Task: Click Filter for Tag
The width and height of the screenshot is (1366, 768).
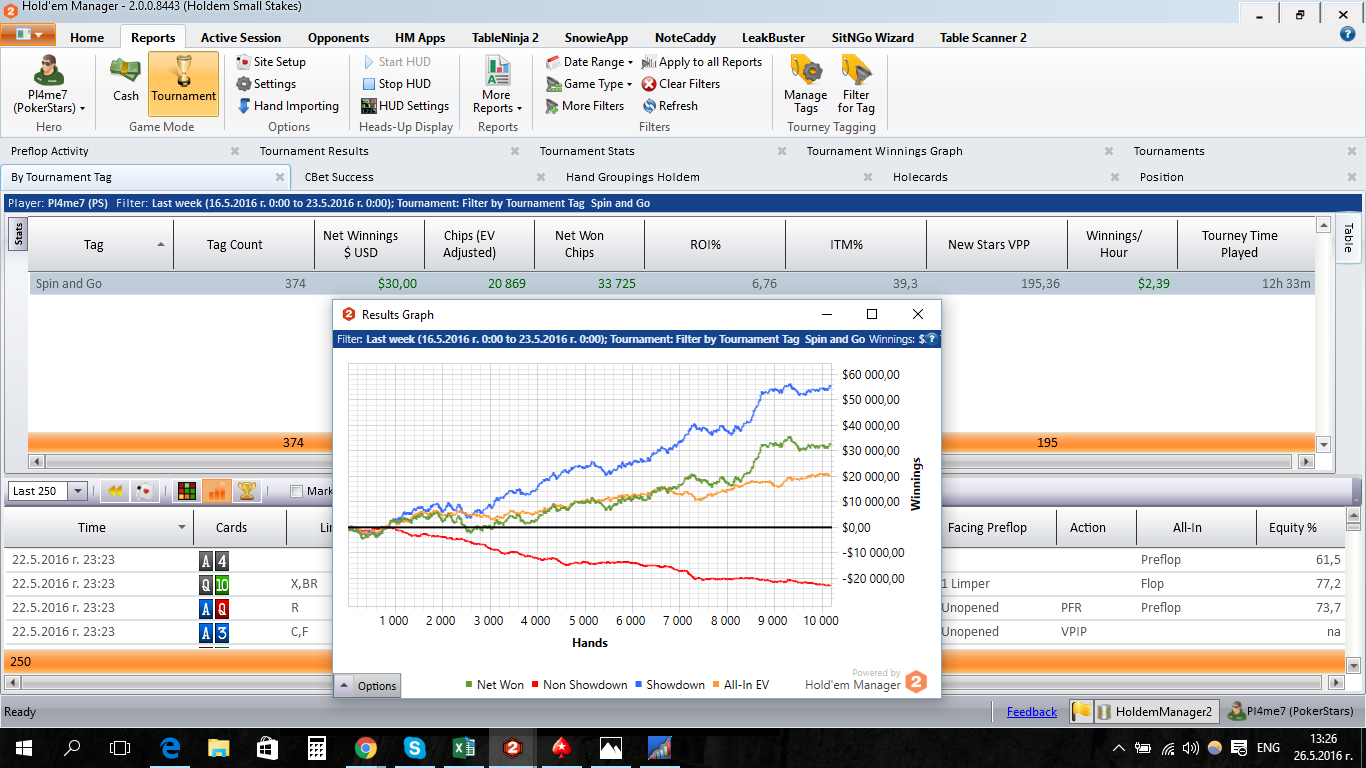Action: pos(856,84)
